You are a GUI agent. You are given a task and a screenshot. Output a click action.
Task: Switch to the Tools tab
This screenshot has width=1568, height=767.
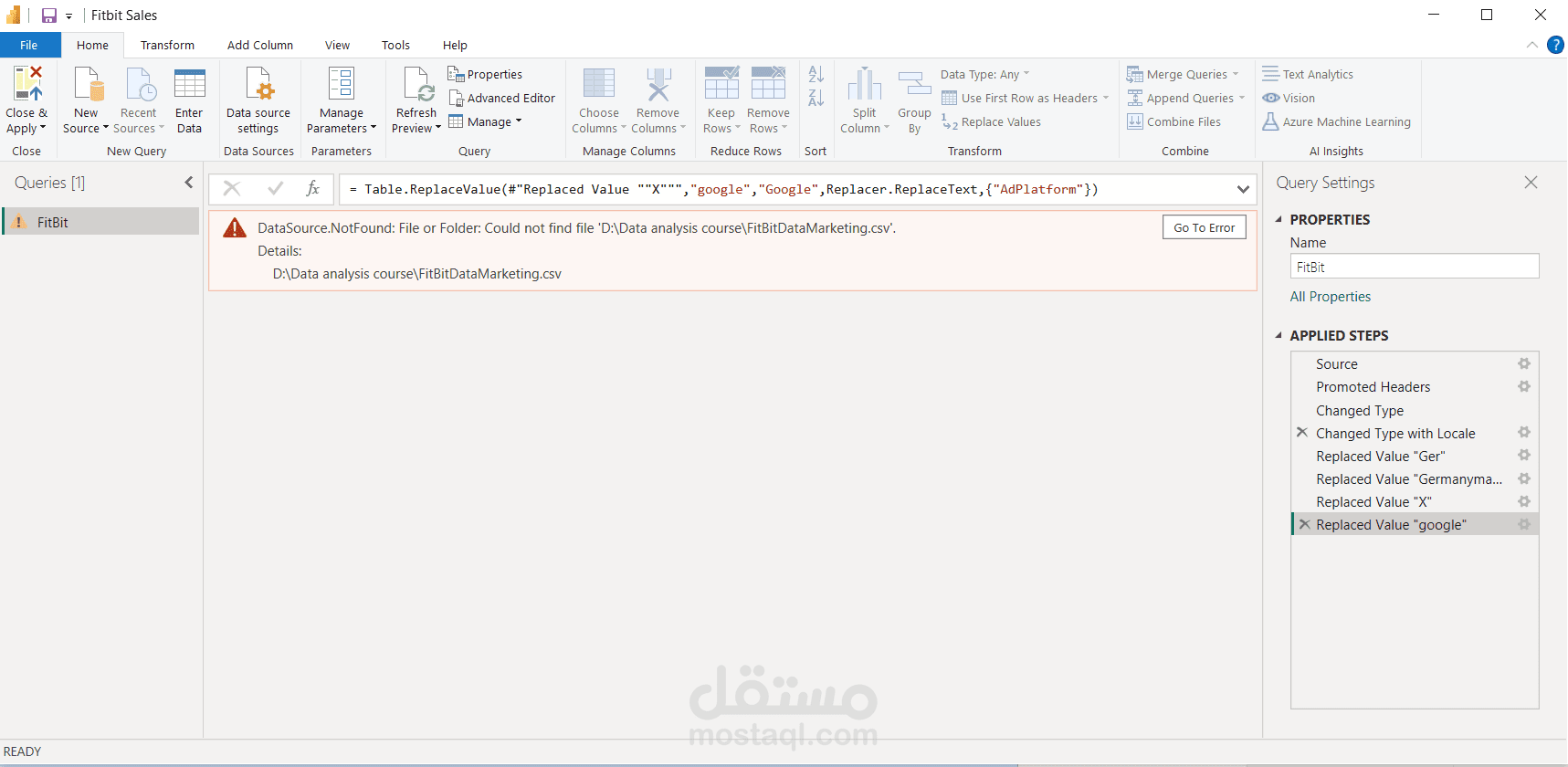pyautogui.click(x=395, y=45)
